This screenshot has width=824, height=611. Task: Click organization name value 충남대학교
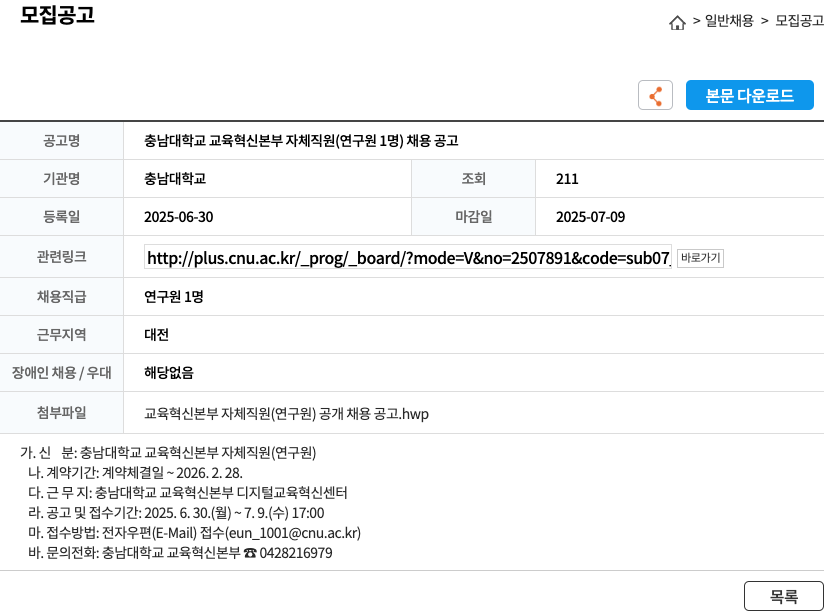click(175, 179)
